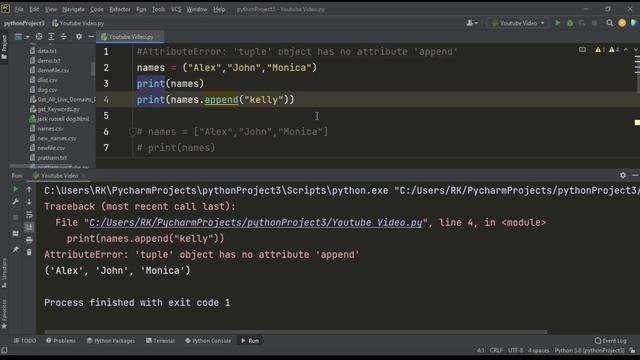Viewport: 640px width, 360px height.
Task: Click the reader mode icon in editor
Action: [x=582, y=50]
